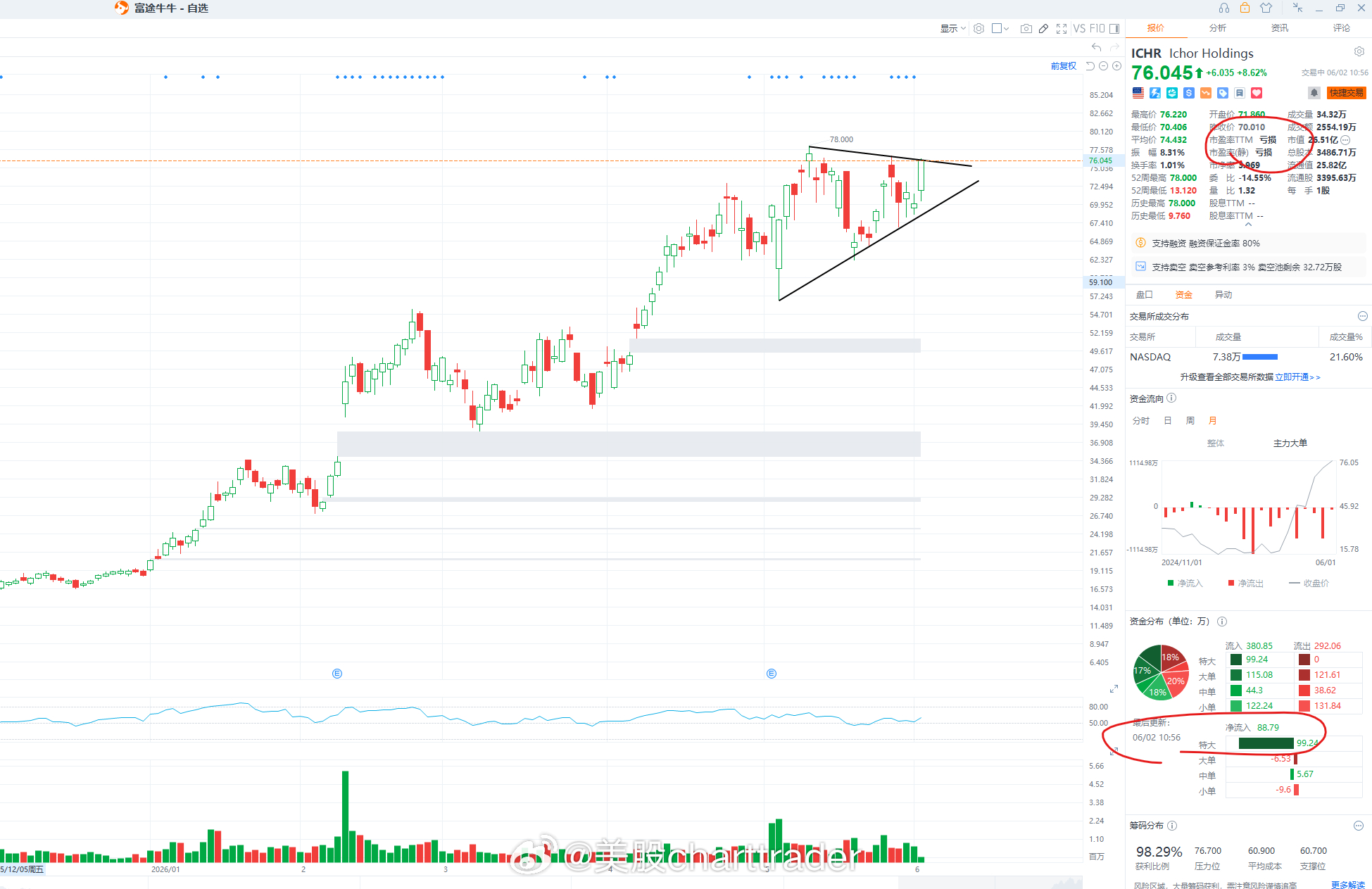The height and width of the screenshot is (889, 1372).
Task: Zoom out chart with minus icon
Action: click(1104, 66)
